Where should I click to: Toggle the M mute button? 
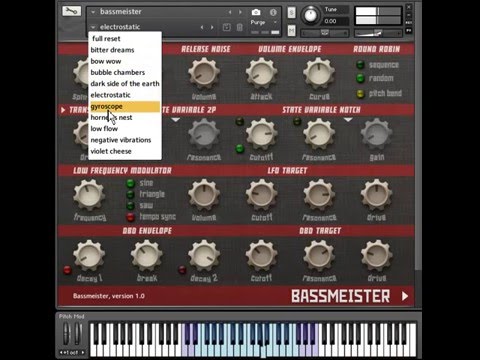pos(291,31)
